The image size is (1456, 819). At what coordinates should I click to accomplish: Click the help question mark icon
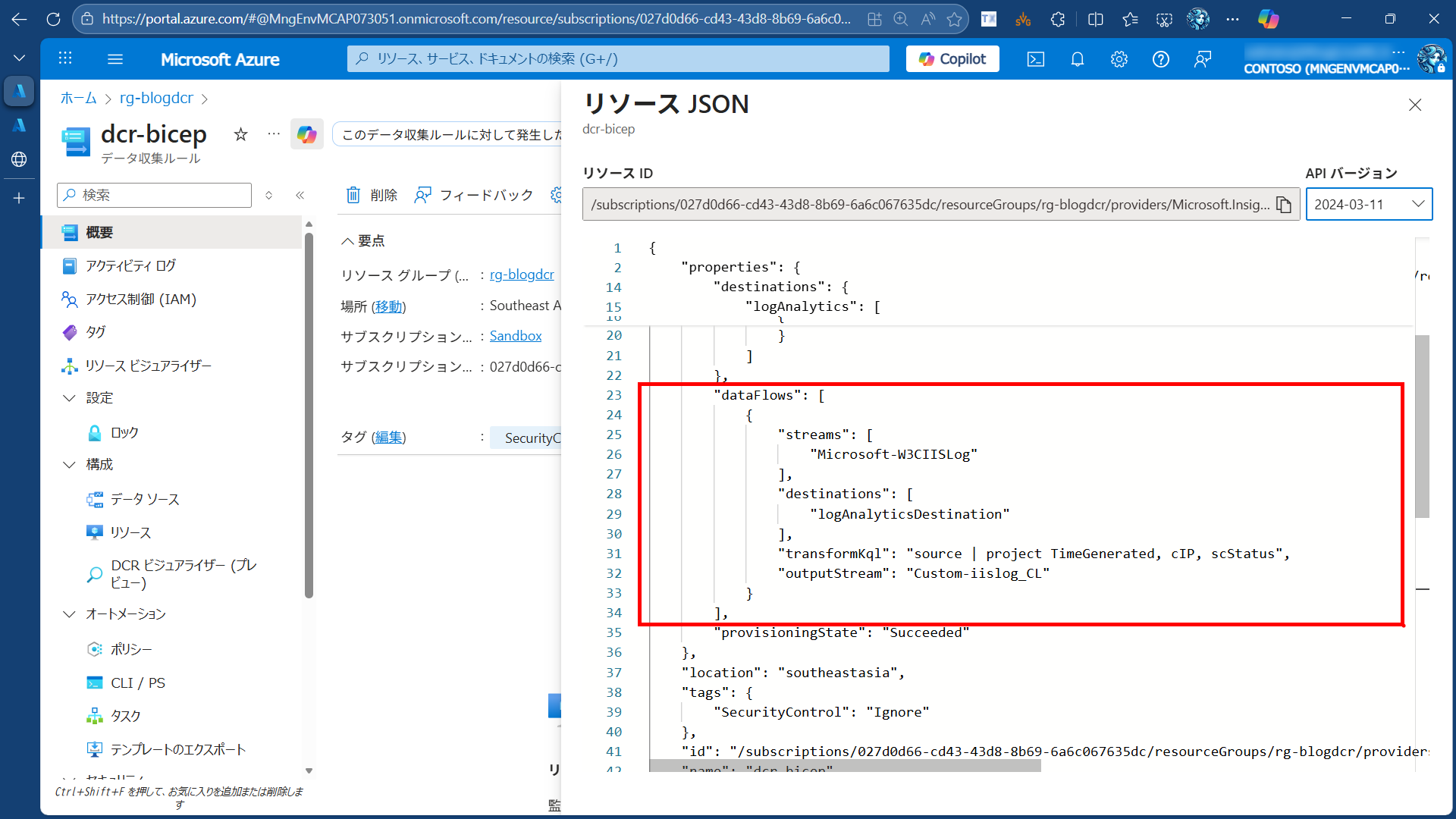tap(1160, 59)
